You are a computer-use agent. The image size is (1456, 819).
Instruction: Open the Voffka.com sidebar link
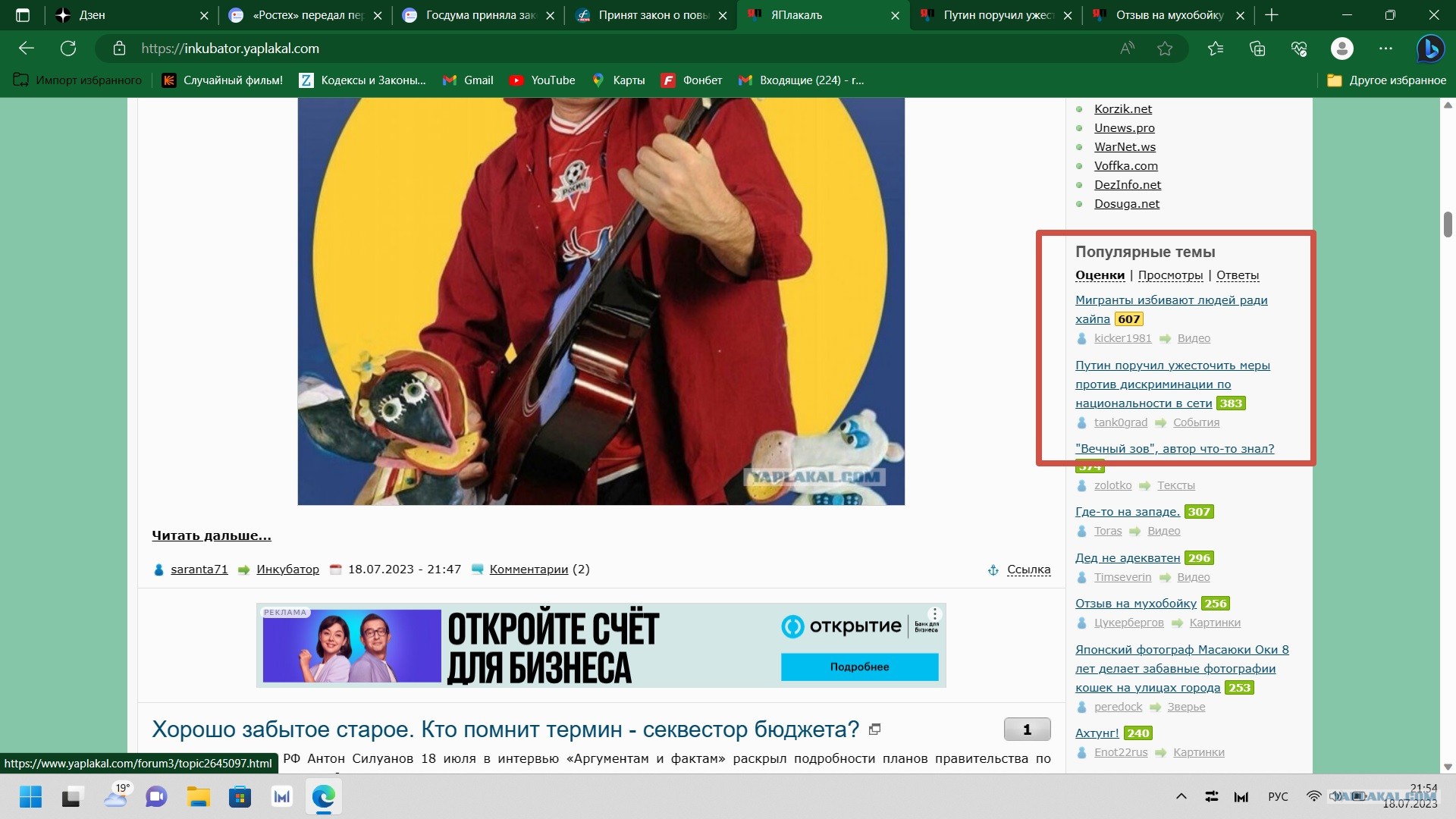click(1126, 166)
